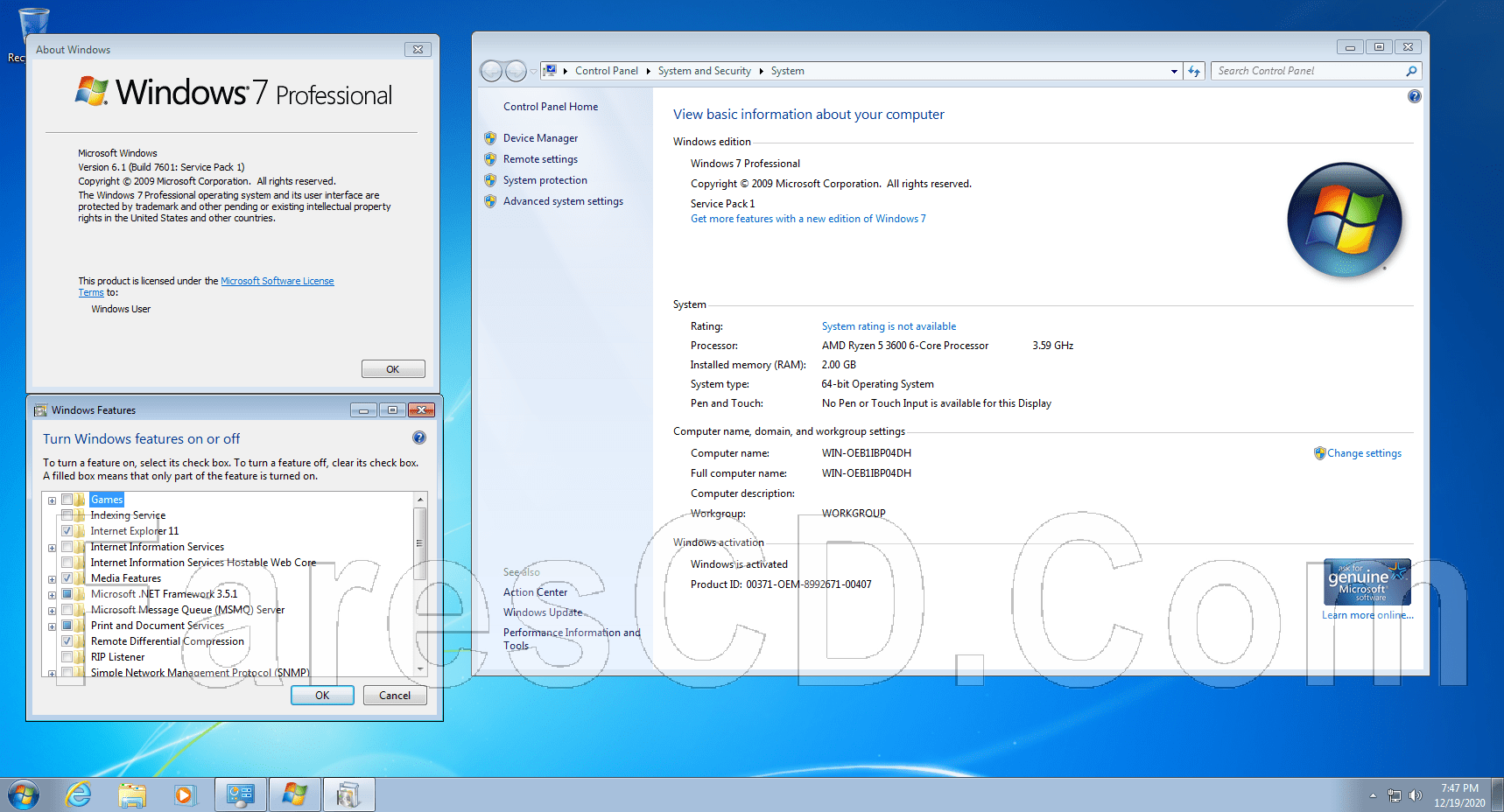Click scroll up arrow in features list
This screenshot has height=812, width=1504.
[x=420, y=500]
